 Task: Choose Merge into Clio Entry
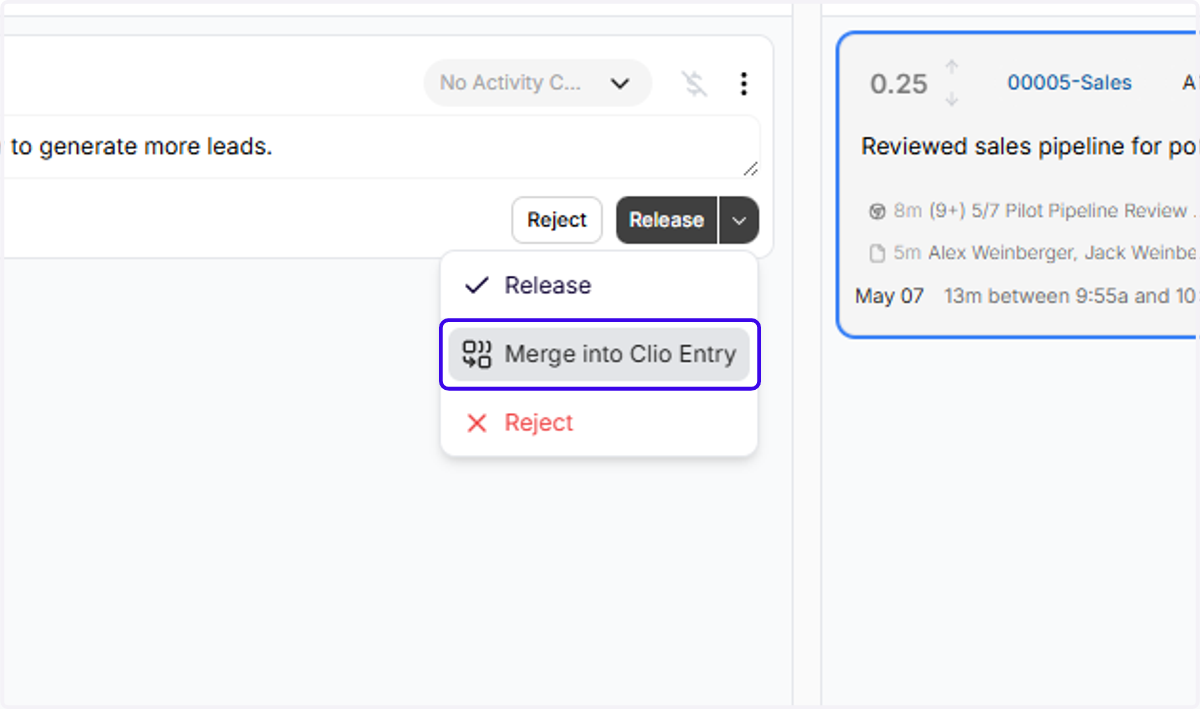coord(599,354)
